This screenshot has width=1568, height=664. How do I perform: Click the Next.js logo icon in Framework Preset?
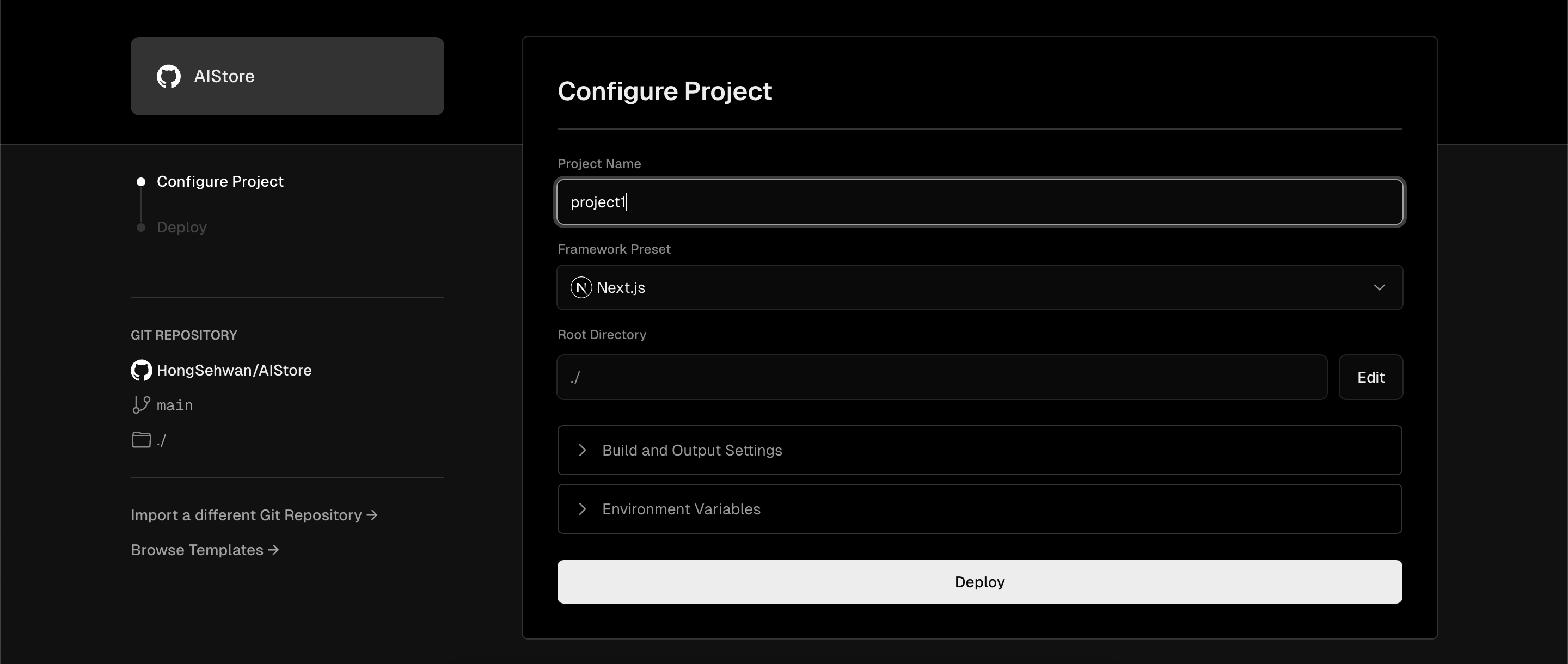(x=581, y=287)
